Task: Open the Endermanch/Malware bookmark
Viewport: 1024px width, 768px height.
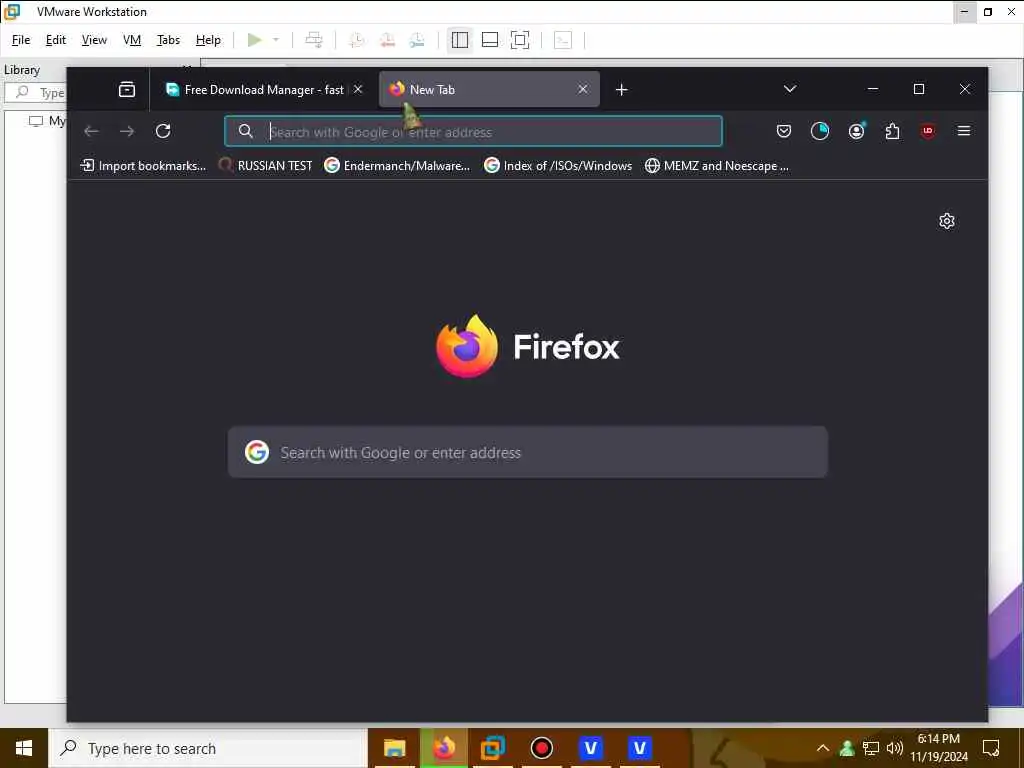Action: 397,166
